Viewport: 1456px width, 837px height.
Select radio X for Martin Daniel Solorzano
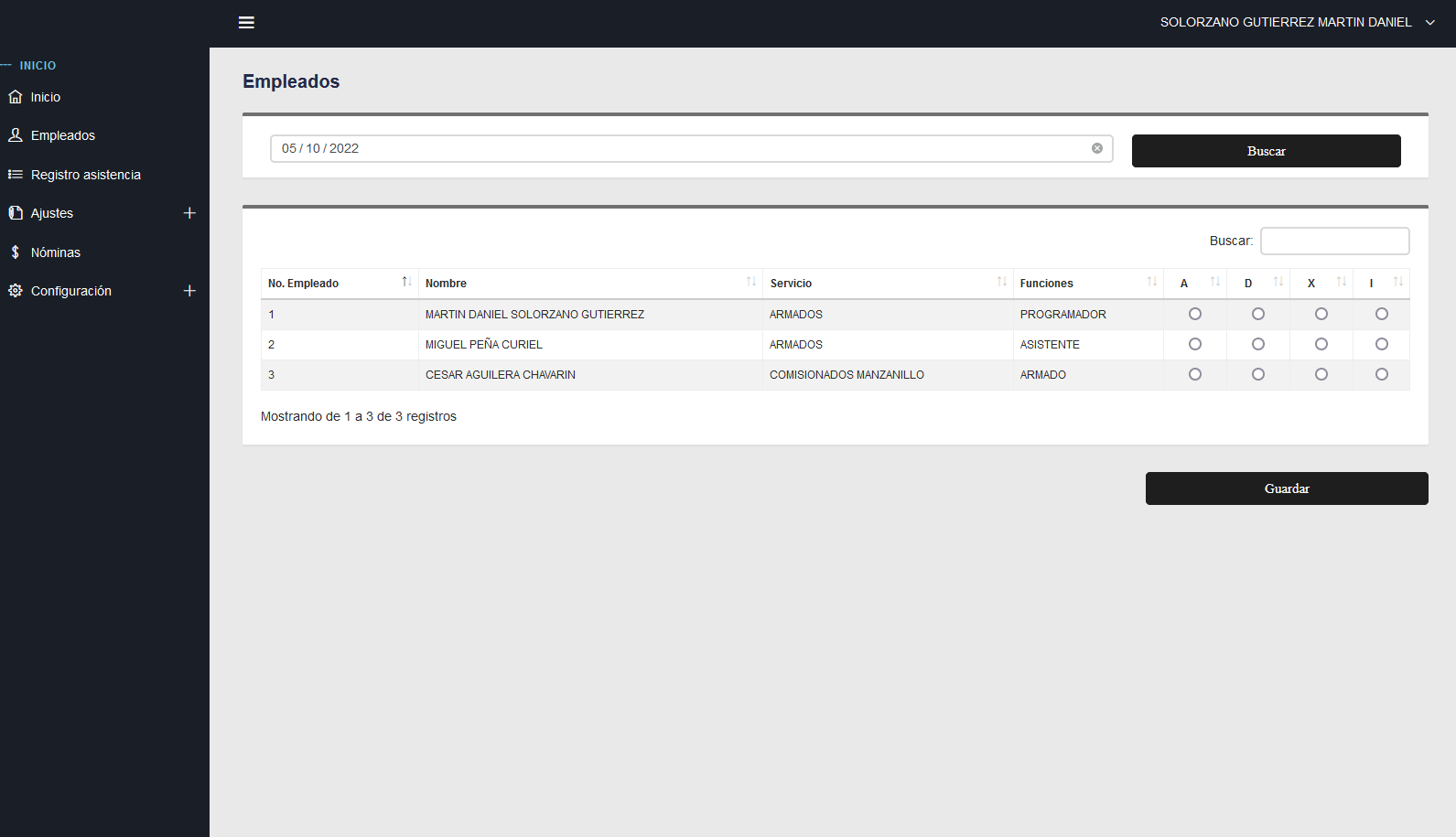click(x=1321, y=314)
